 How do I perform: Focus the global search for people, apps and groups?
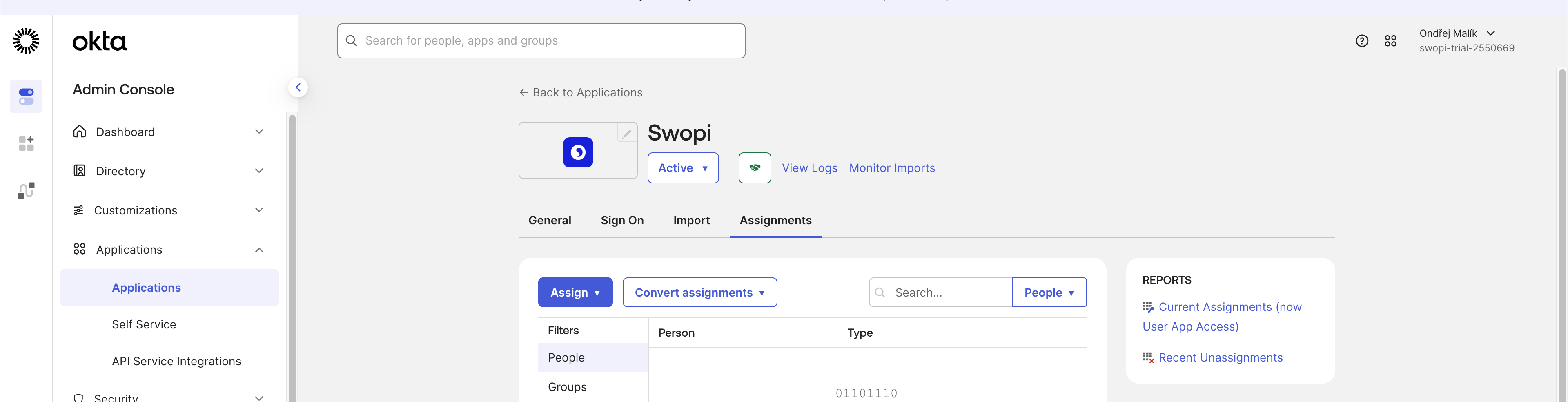541,41
